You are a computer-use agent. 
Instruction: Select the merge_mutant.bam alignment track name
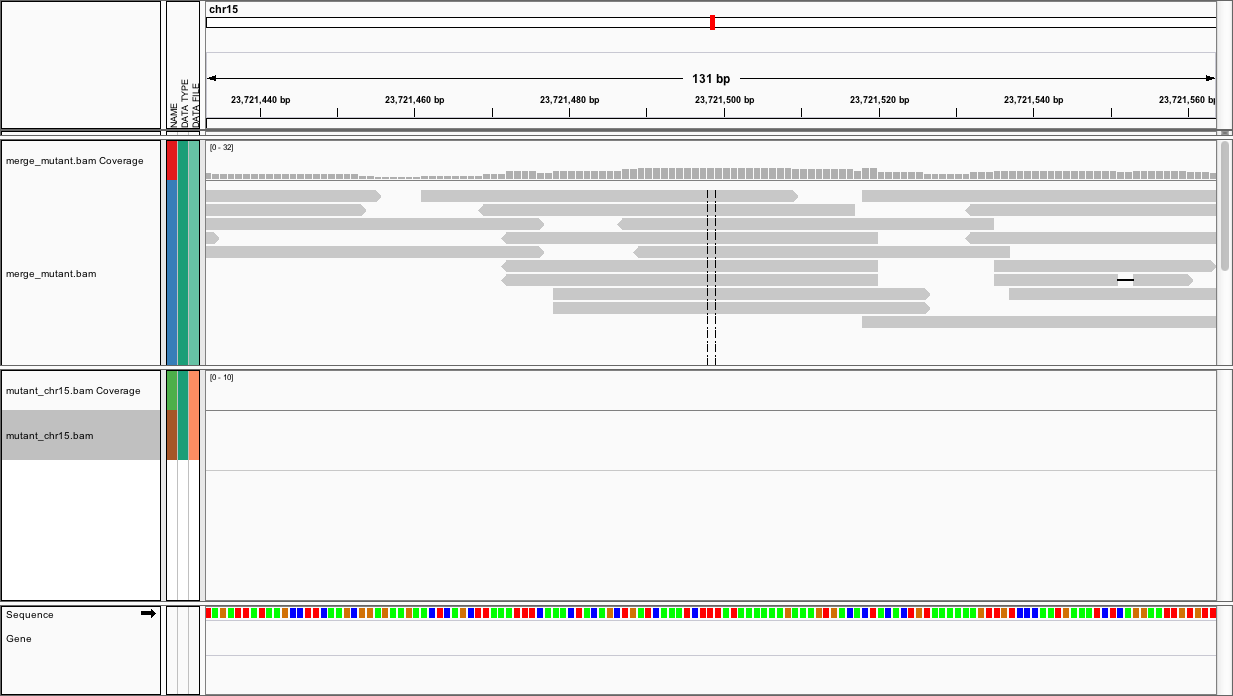tap(51, 273)
